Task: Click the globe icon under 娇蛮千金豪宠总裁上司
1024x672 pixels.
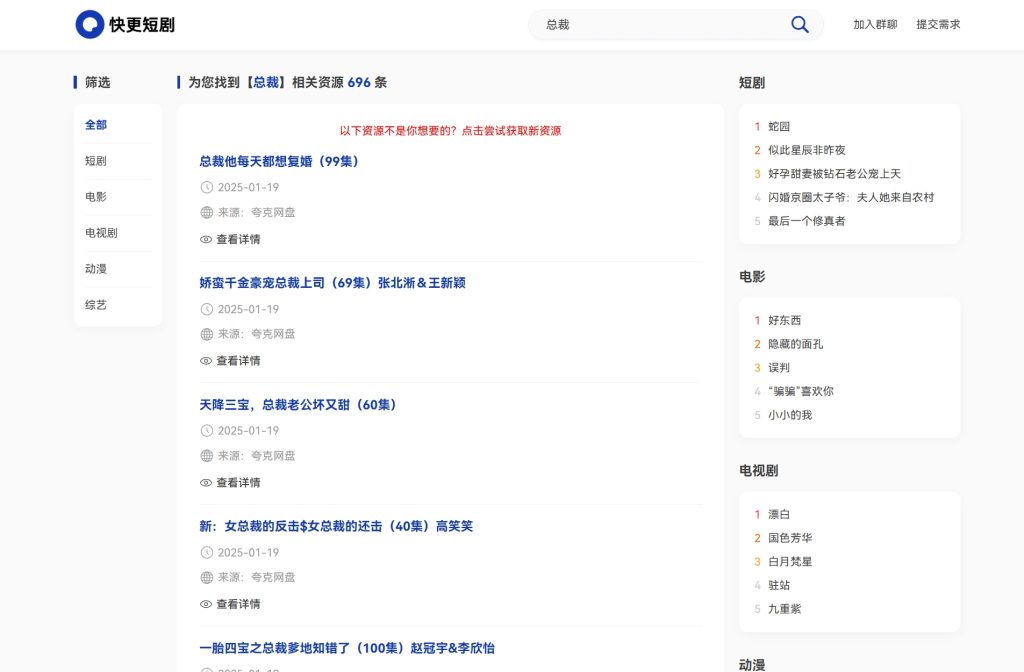Action: [207, 334]
